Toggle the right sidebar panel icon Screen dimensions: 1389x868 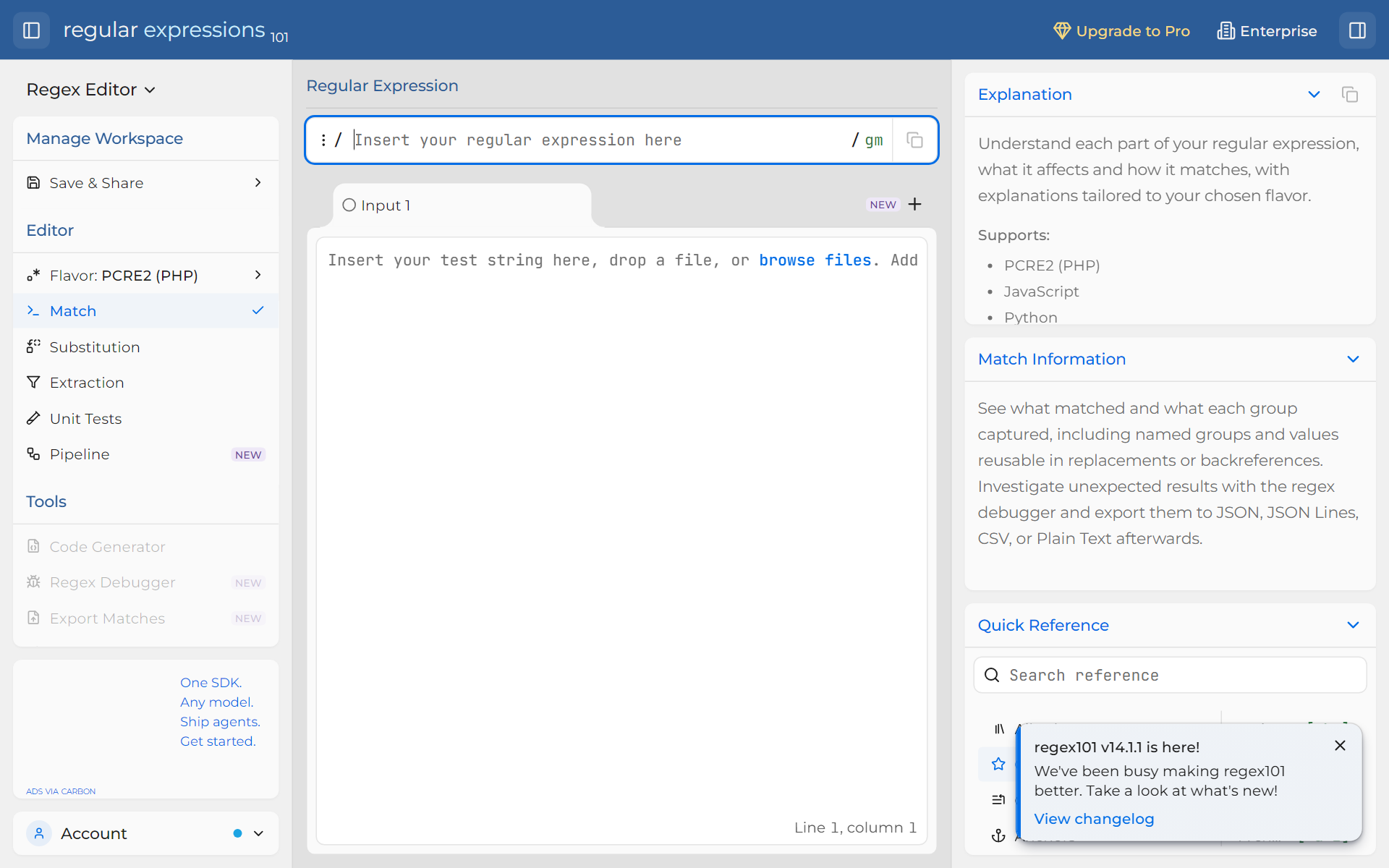[1357, 30]
